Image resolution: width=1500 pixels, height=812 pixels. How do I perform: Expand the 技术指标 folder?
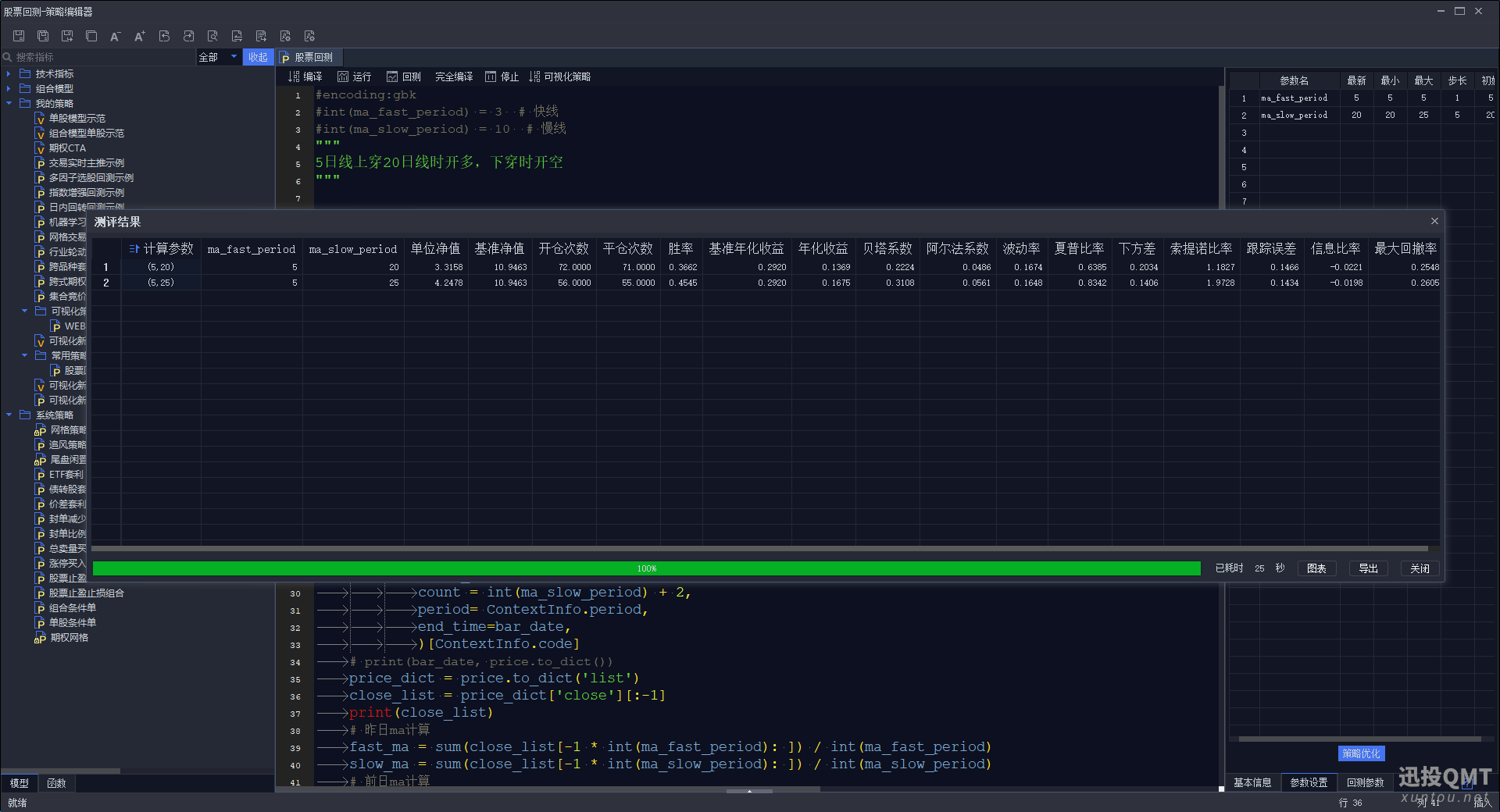[9, 74]
